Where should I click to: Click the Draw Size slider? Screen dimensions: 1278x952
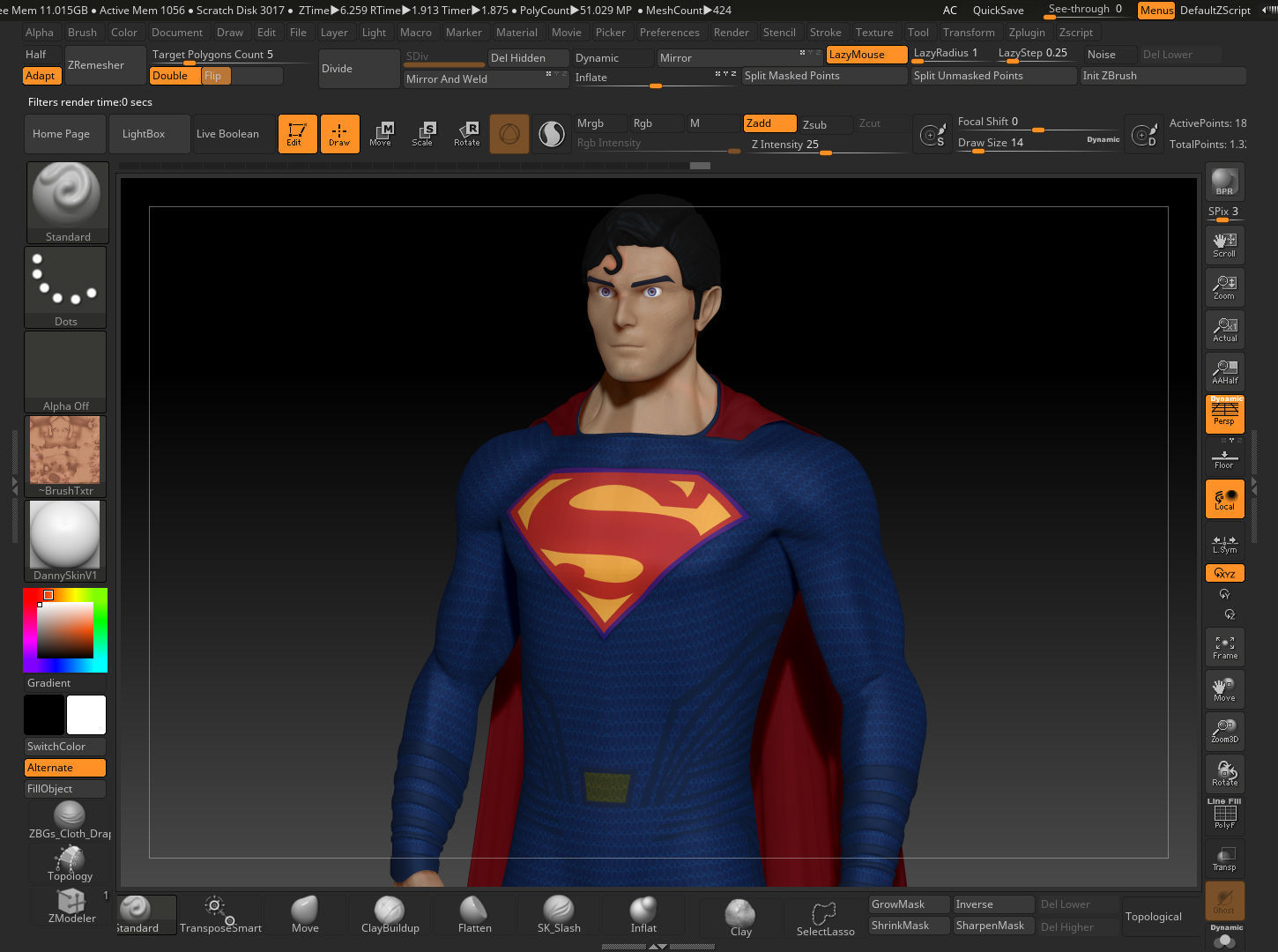pyautogui.click(x=1038, y=144)
